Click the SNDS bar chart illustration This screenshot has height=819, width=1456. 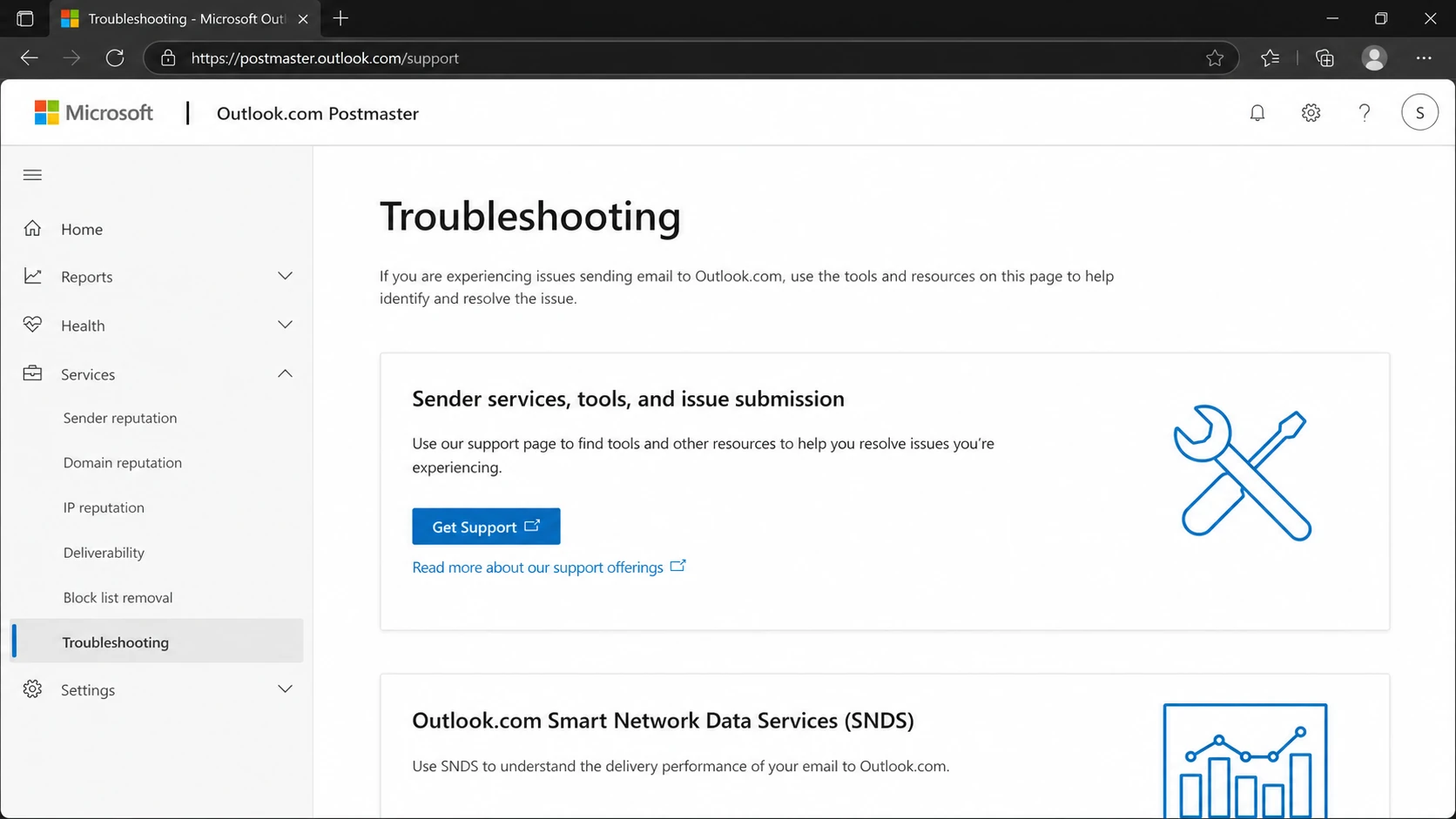point(1245,761)
